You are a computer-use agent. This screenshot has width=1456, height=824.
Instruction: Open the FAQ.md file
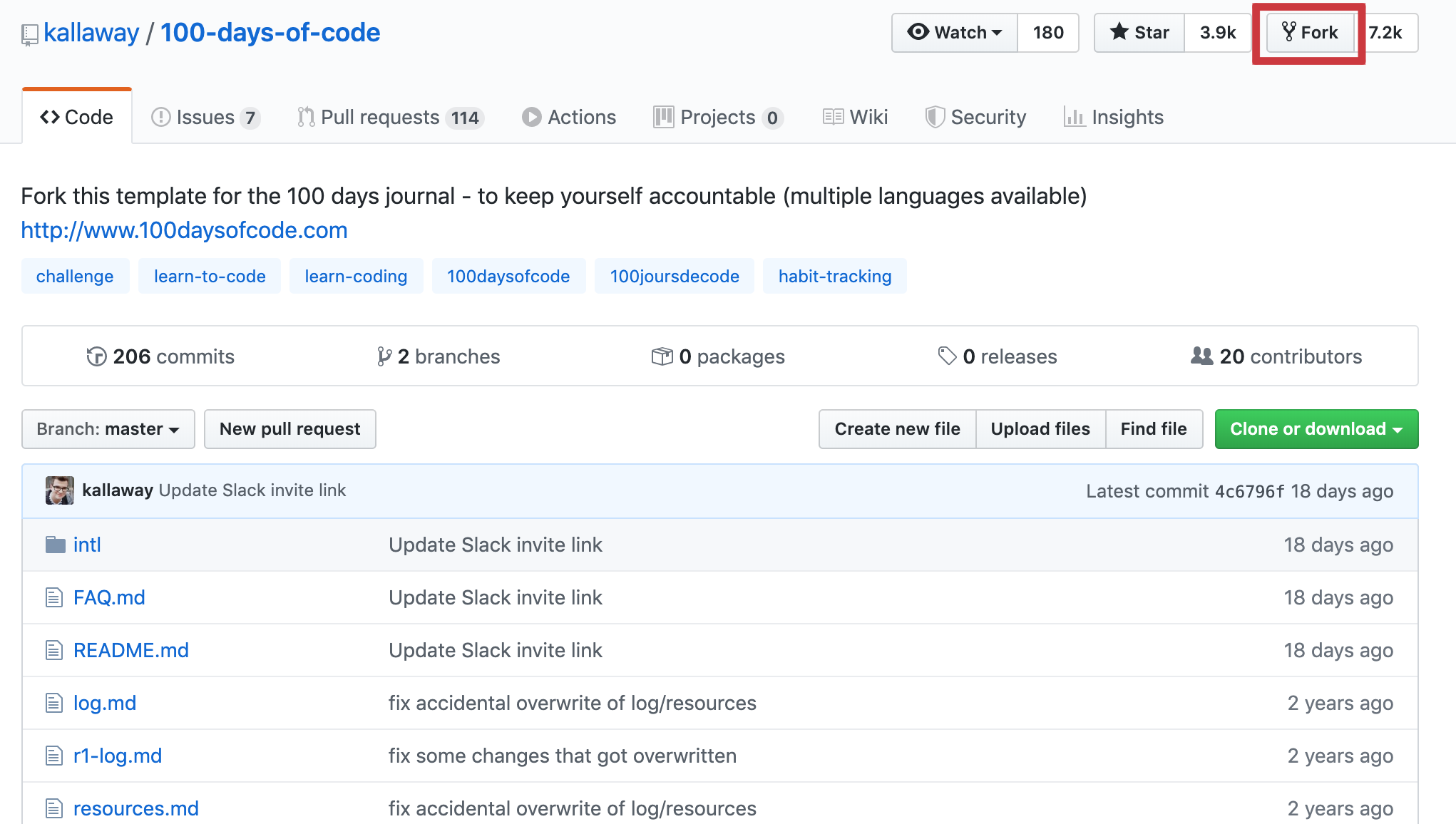click(x=109, y=597)
